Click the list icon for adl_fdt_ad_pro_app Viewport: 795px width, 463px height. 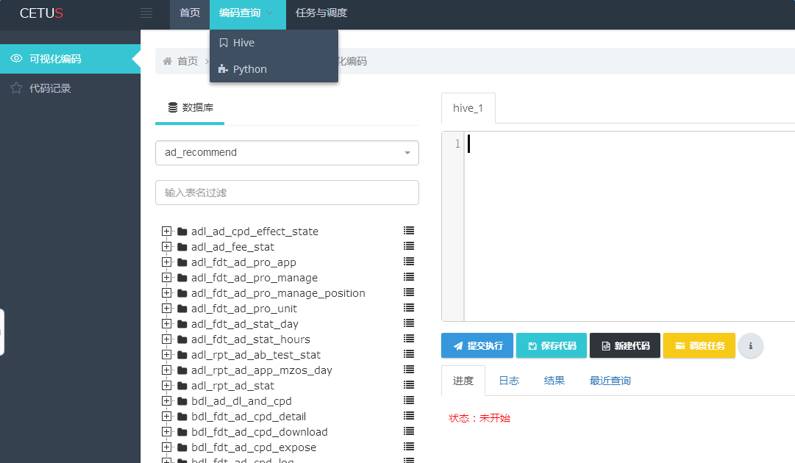click(x=409, y=261)
